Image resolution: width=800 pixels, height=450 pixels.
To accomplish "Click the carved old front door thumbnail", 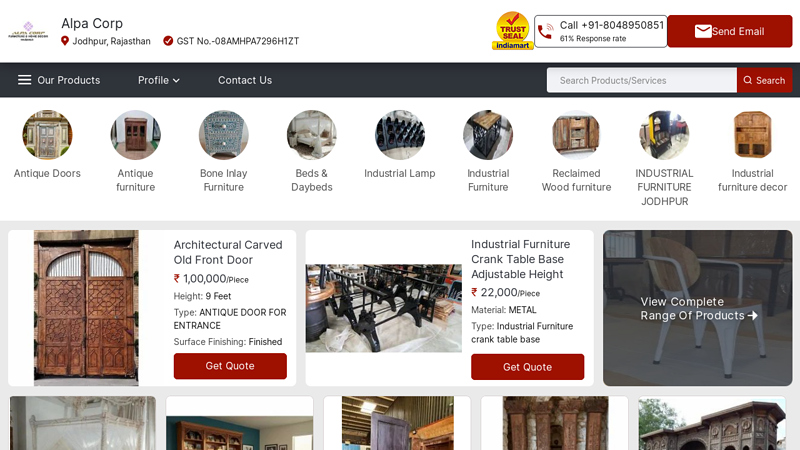I will click(86, 308).
